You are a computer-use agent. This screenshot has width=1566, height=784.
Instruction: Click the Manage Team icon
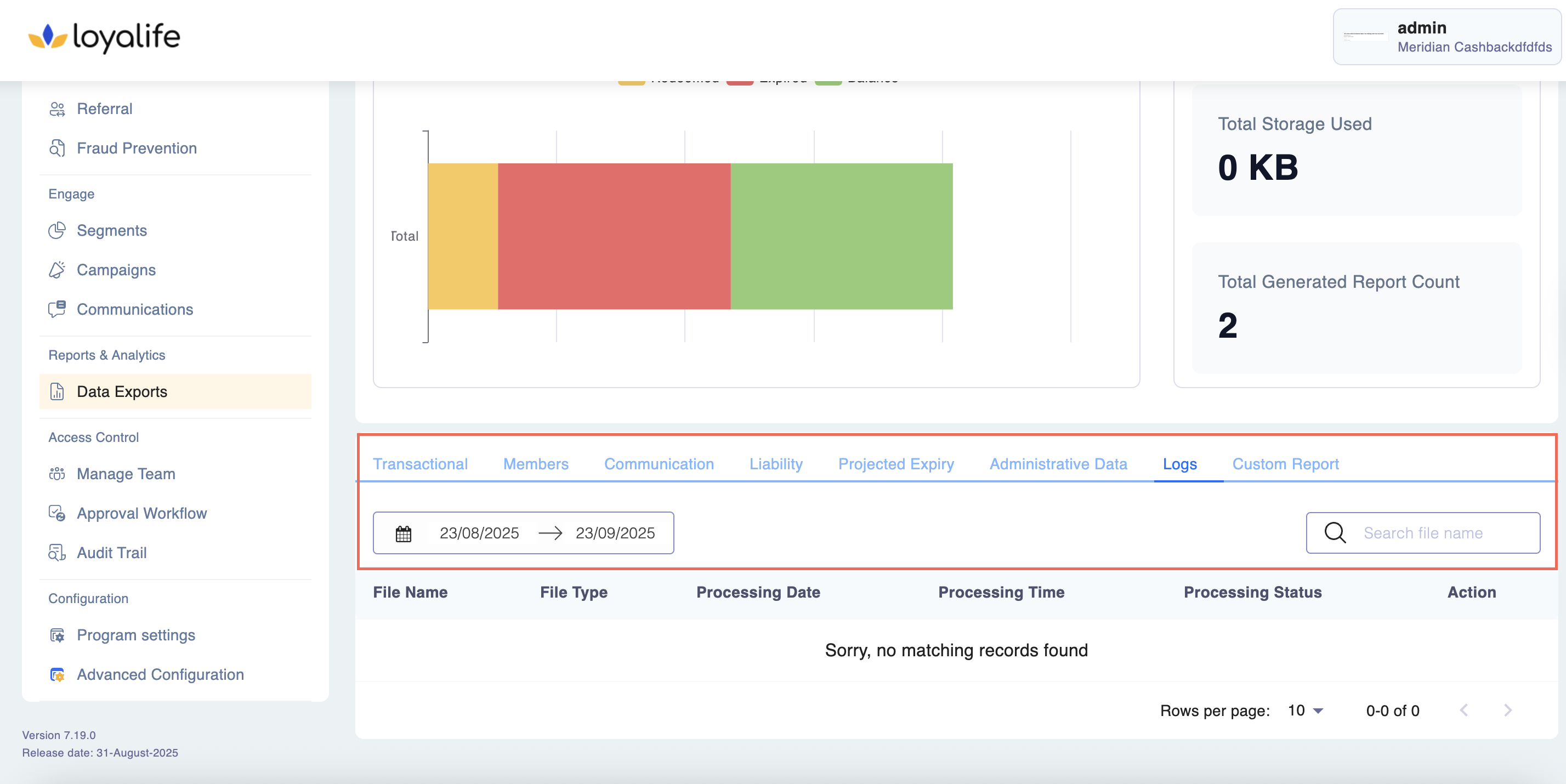tap(57, 474)
